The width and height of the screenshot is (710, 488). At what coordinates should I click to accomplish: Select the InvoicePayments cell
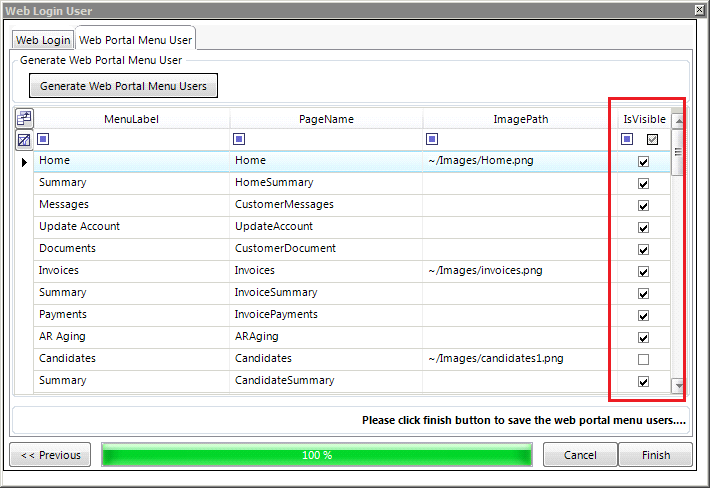pyautogui.click(x=326, y=315)
